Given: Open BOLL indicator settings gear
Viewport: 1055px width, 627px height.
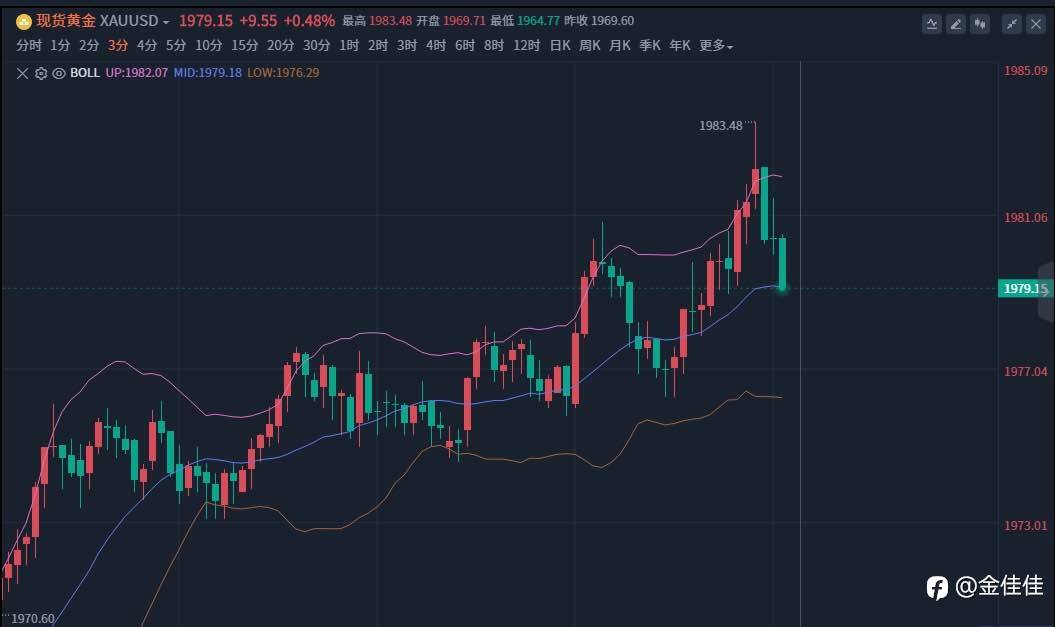Looking at the screenshot, I should click(x=41, y=73).
